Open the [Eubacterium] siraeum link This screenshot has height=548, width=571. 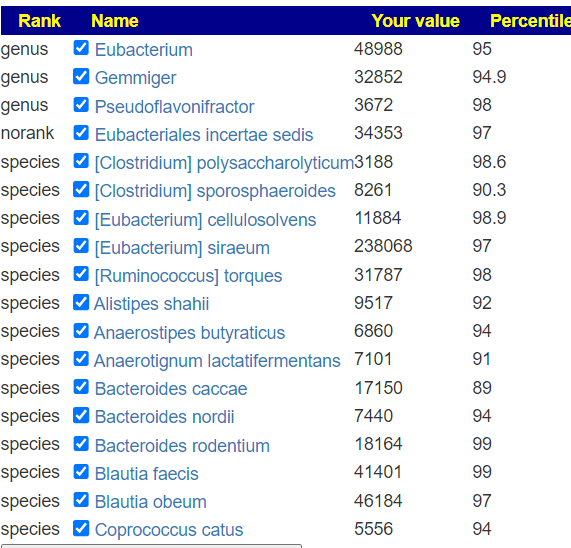click(182, 248)
